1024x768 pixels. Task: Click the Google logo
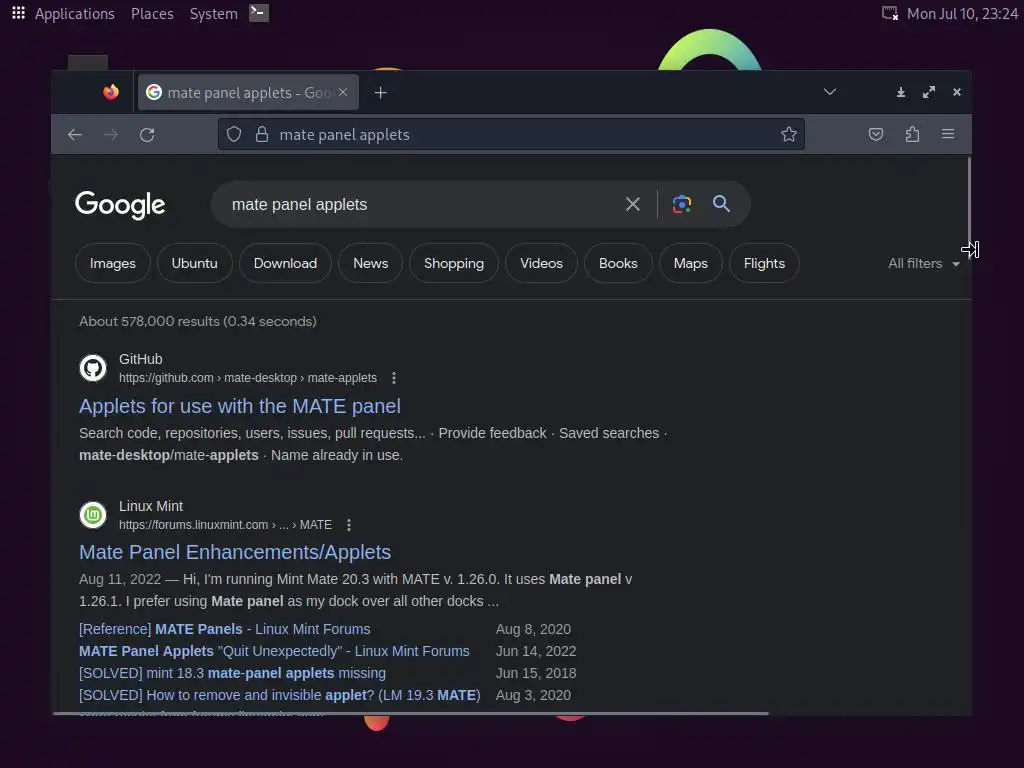click(x=120, y=205)
